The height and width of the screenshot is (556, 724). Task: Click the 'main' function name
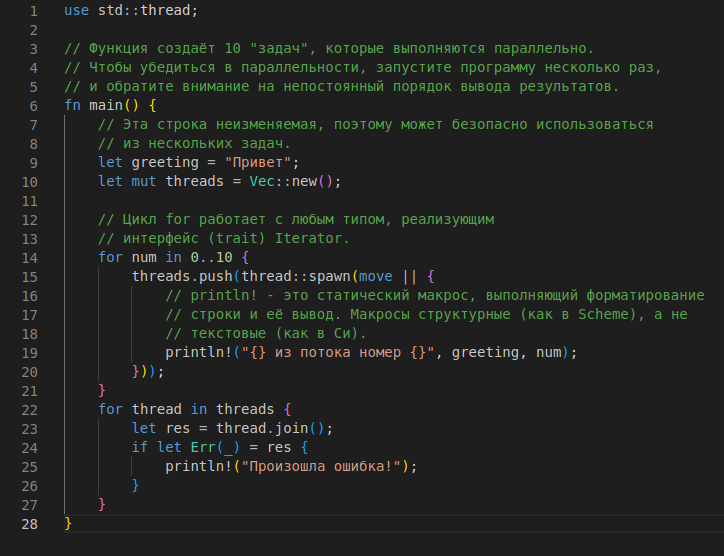point(106,105)
